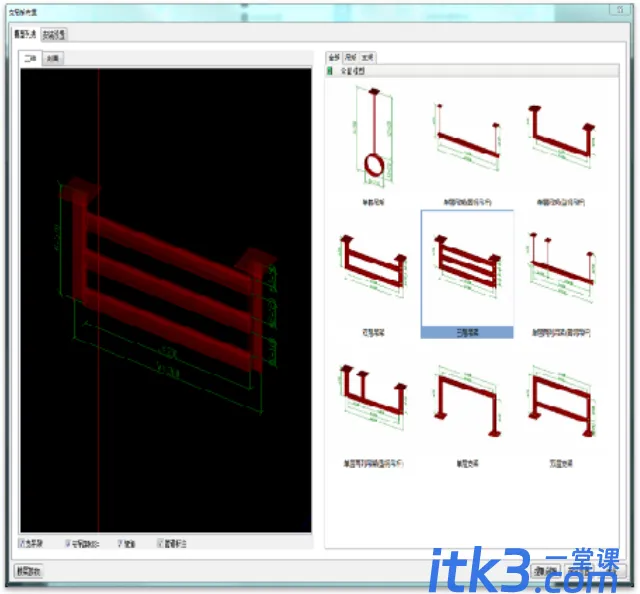Click inside the black 3D hanger preview canvas
640x594 pixels.
pyautogui.click(x=166, y=300)
